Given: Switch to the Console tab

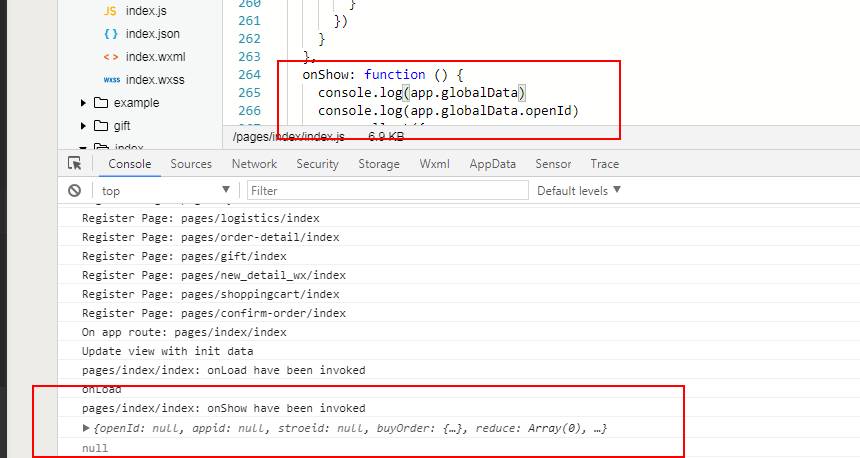Looking at the screenshot, I should click(129, 163).
